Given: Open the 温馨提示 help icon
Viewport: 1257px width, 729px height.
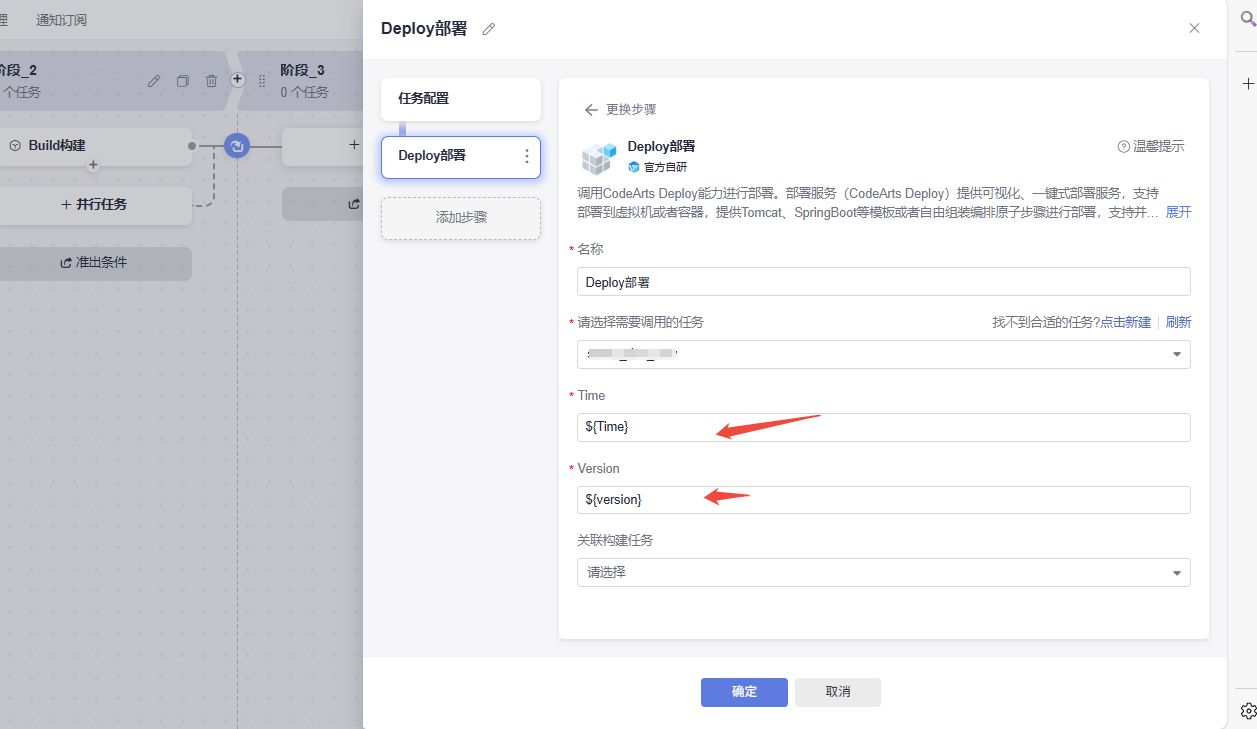Looking at the screenshot, I should [x=1123, y=147].
